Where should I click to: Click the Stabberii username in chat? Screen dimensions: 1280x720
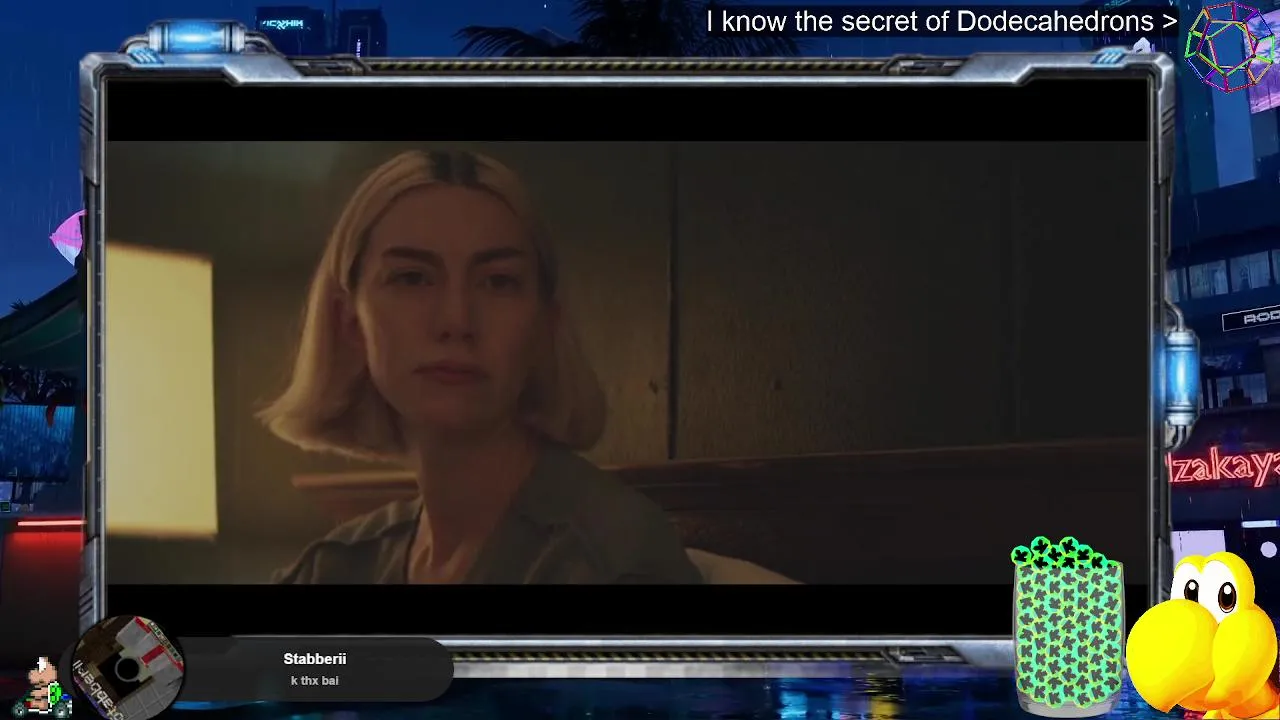tap(314, 659)
